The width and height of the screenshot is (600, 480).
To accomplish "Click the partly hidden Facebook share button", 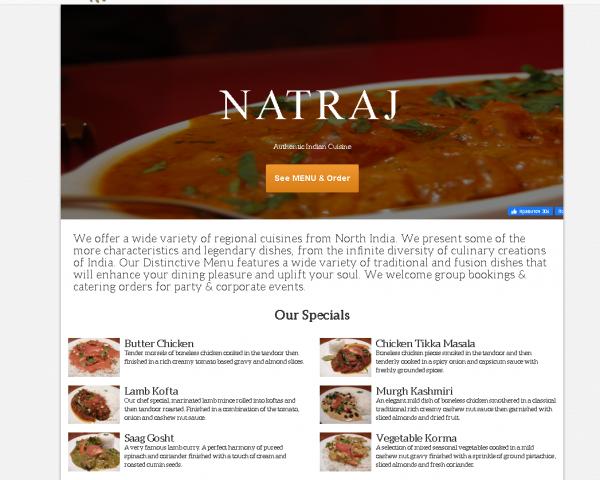I will pos(559,211).
